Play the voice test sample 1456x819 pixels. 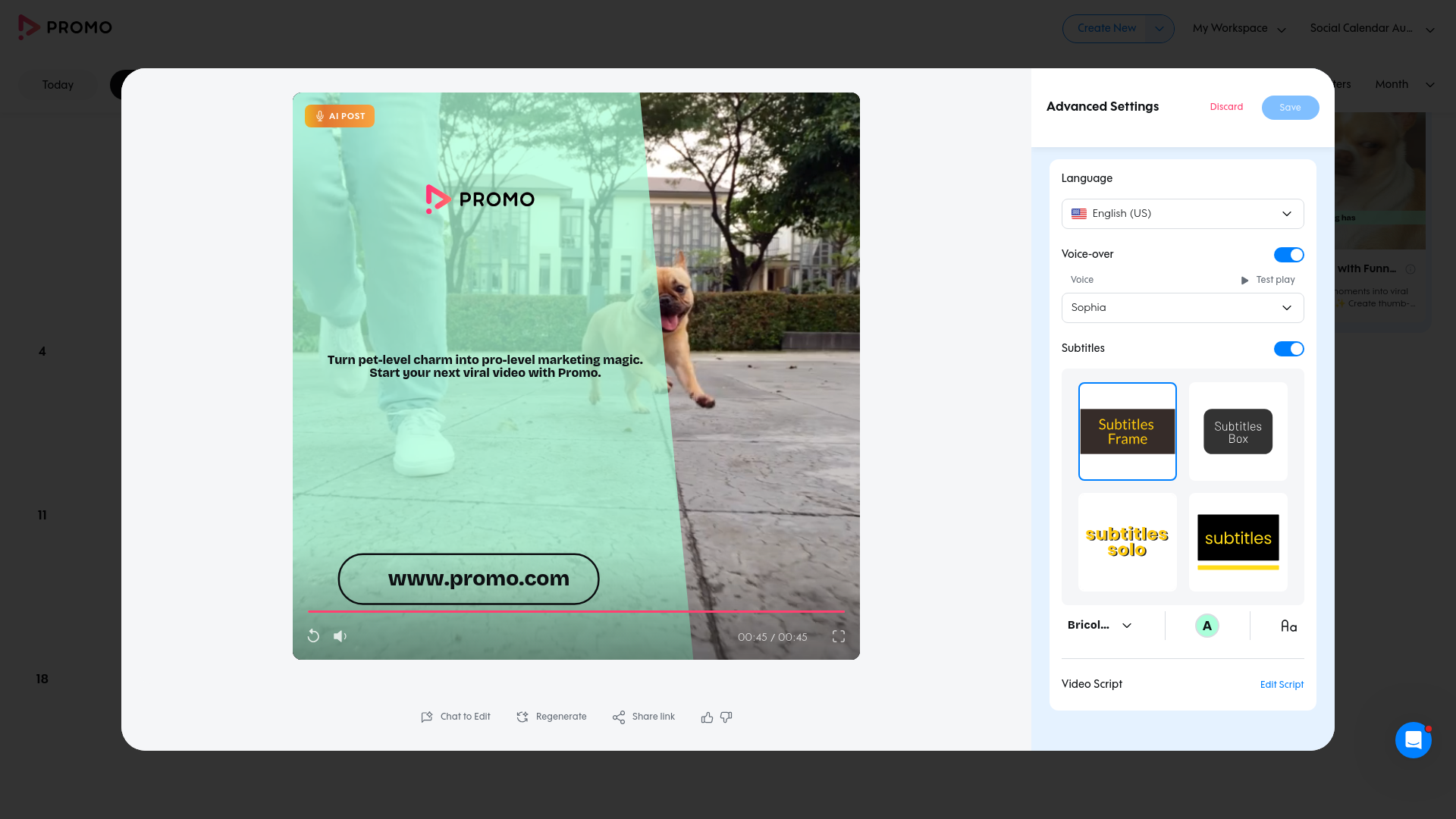tap(1267, 280)
